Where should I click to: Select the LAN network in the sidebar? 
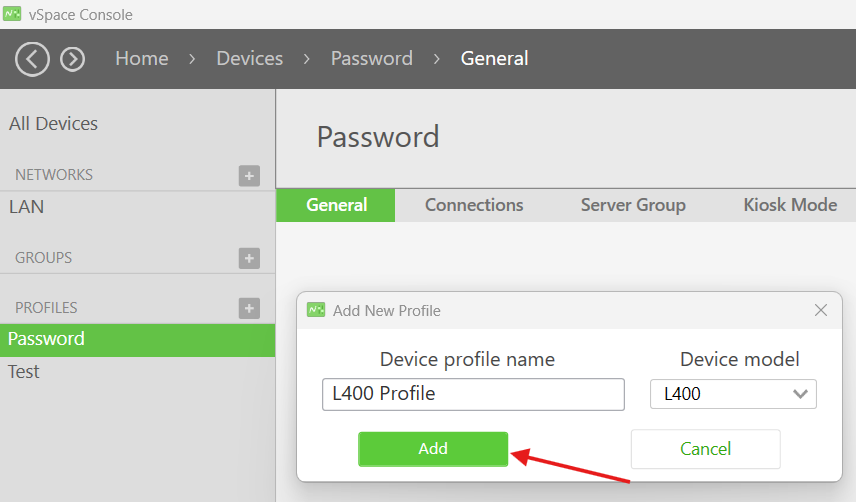click(x=26, y=207)
